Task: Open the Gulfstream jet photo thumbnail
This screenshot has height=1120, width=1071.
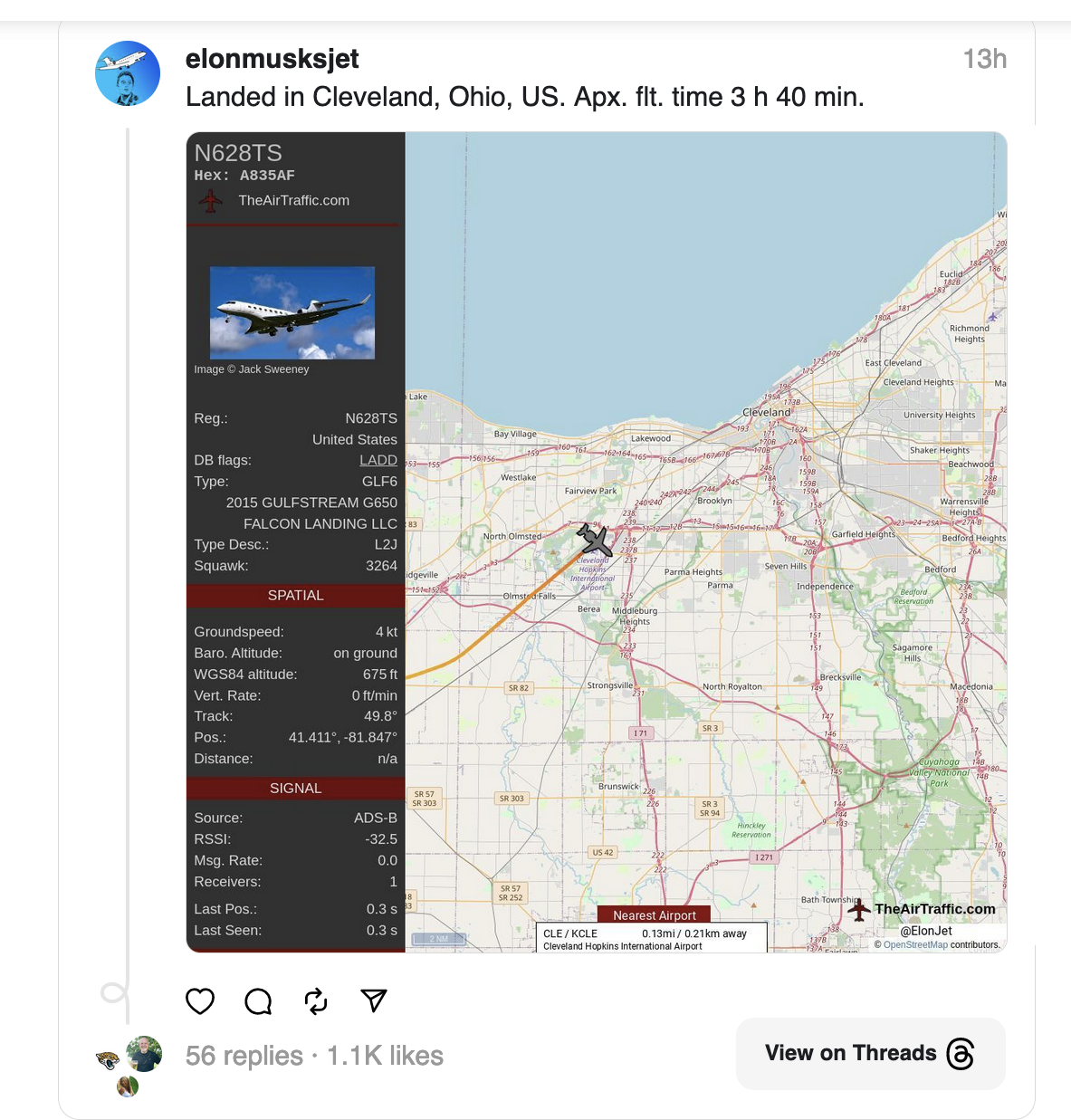Action: 292,312
